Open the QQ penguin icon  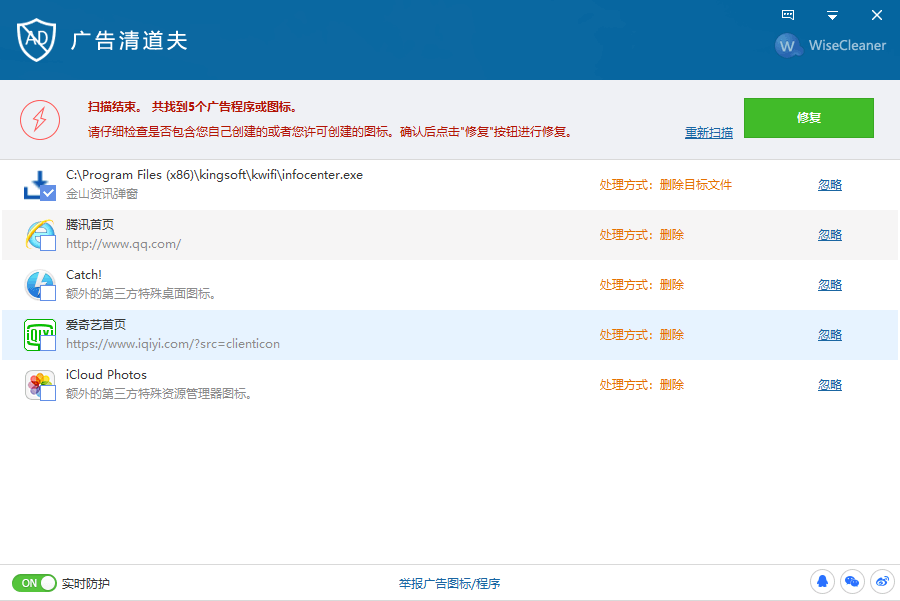(822, 582)
